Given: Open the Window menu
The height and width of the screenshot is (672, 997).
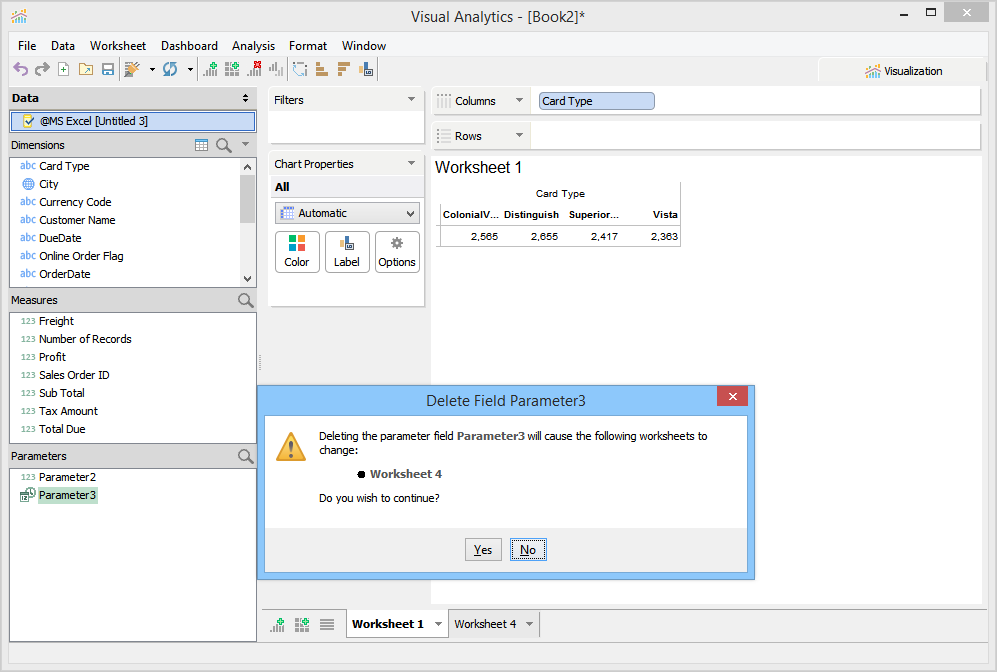Looking at the screenshot, I should point(364,46).
